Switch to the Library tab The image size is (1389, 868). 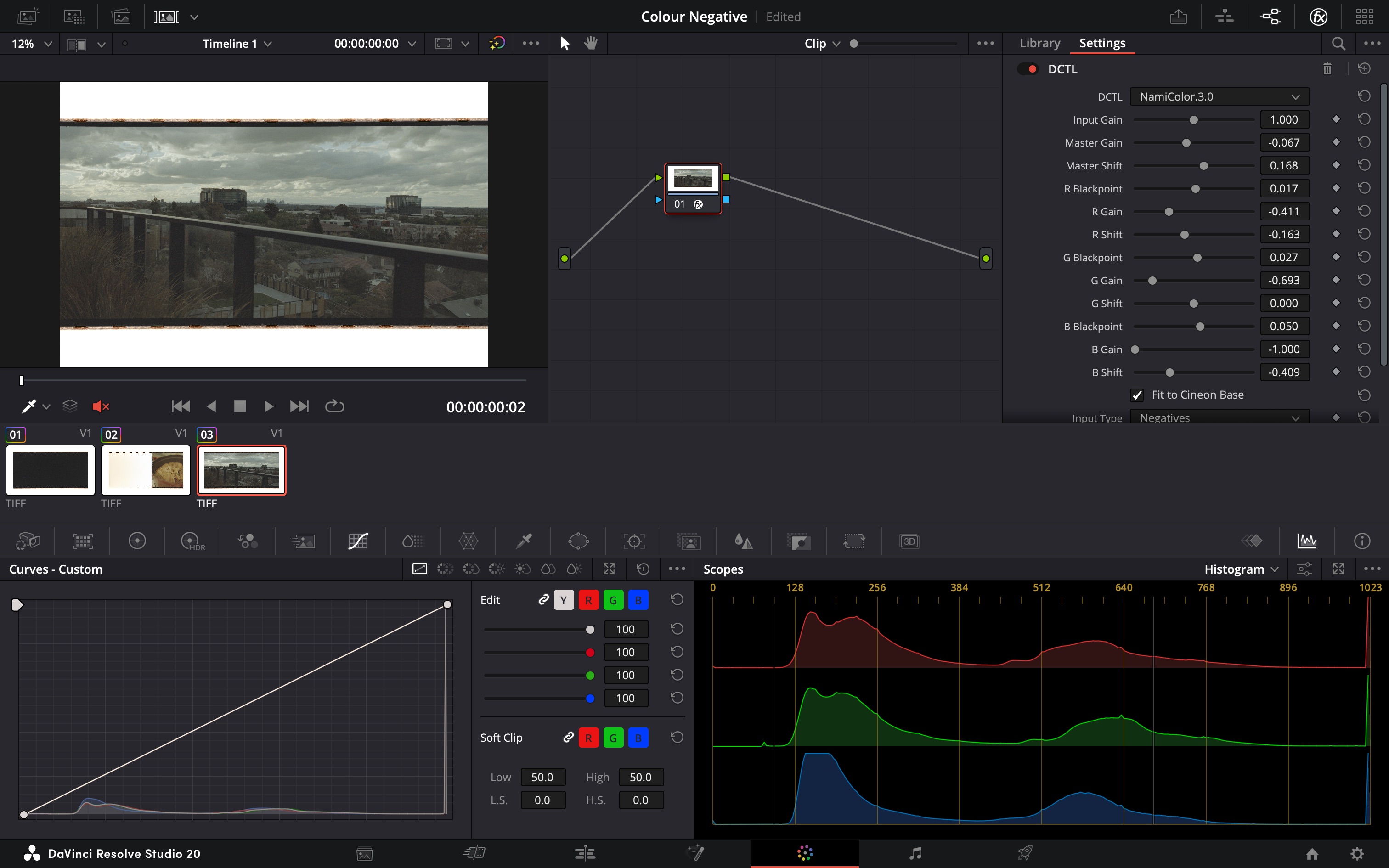[1039, 43]
